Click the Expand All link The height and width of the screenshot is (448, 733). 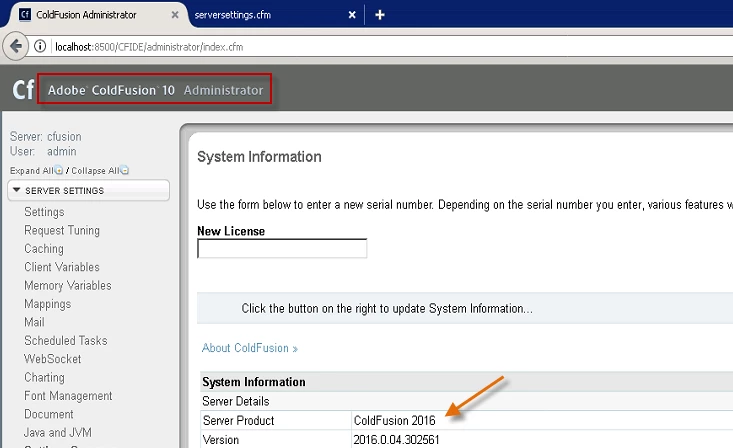click(x=31, y=171)
